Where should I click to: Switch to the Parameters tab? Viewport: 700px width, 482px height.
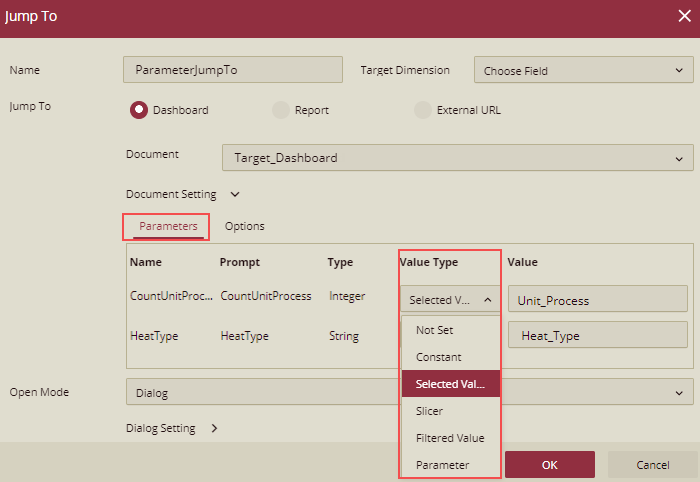coord(168,226)
